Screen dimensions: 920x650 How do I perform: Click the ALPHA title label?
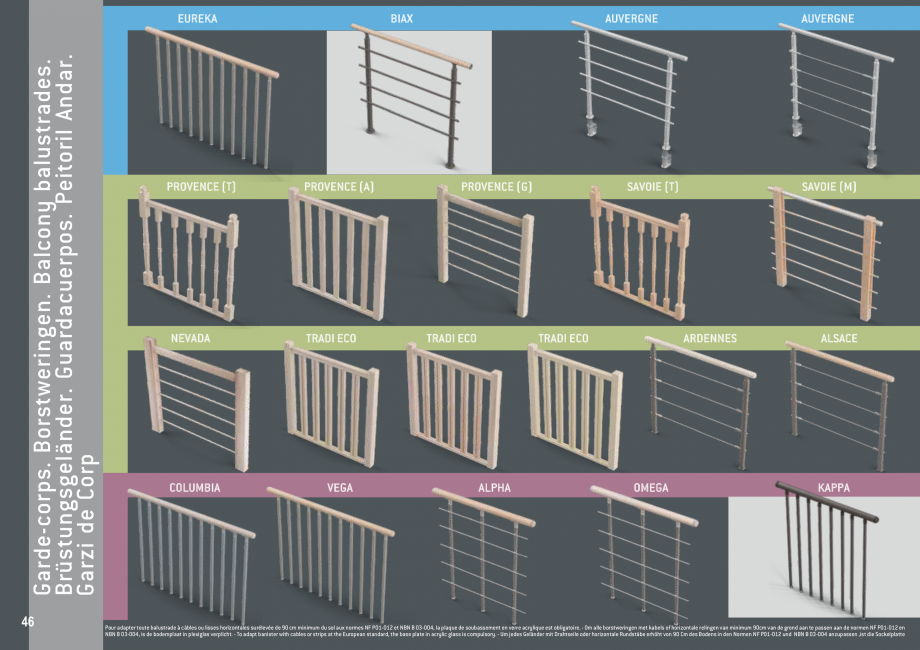(x=494, y=489)
